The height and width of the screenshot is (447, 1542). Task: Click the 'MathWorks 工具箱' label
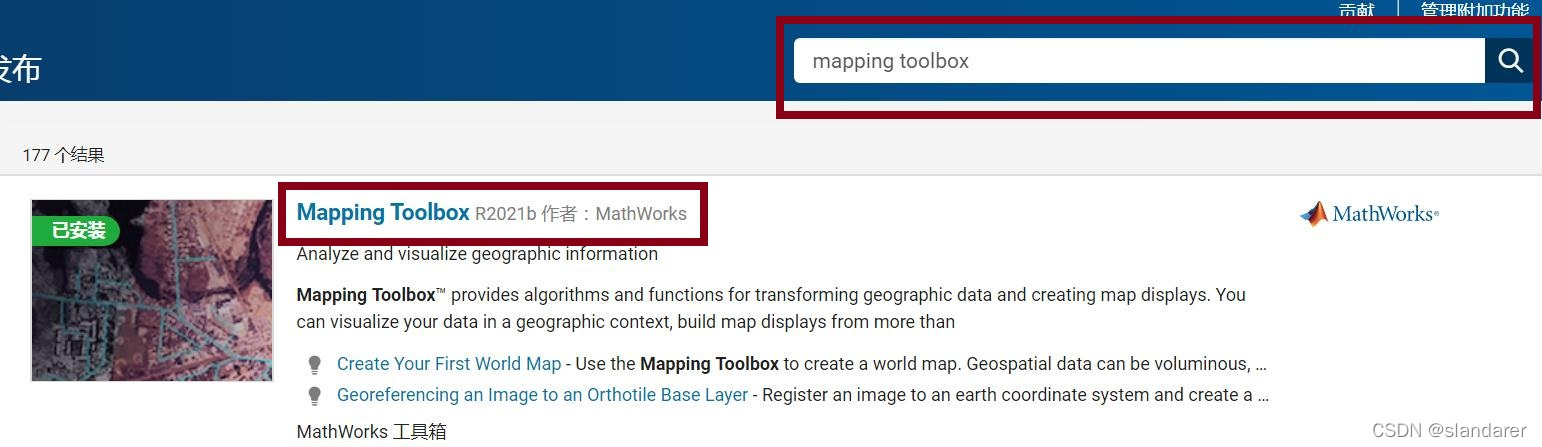point(371,432)
